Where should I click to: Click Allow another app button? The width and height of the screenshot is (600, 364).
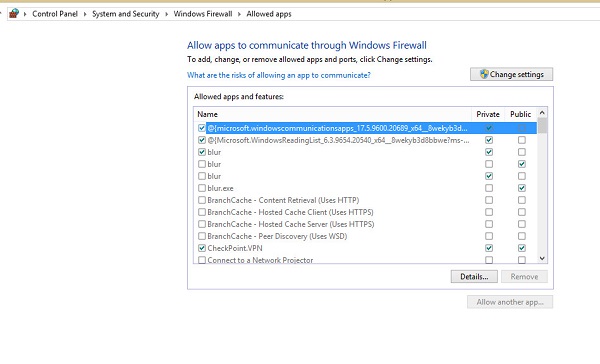510,302
